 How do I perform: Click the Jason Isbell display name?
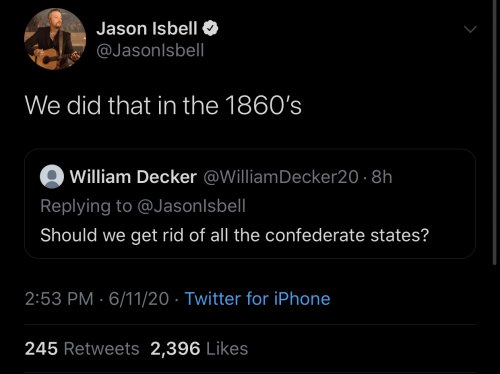coord(147,28)
